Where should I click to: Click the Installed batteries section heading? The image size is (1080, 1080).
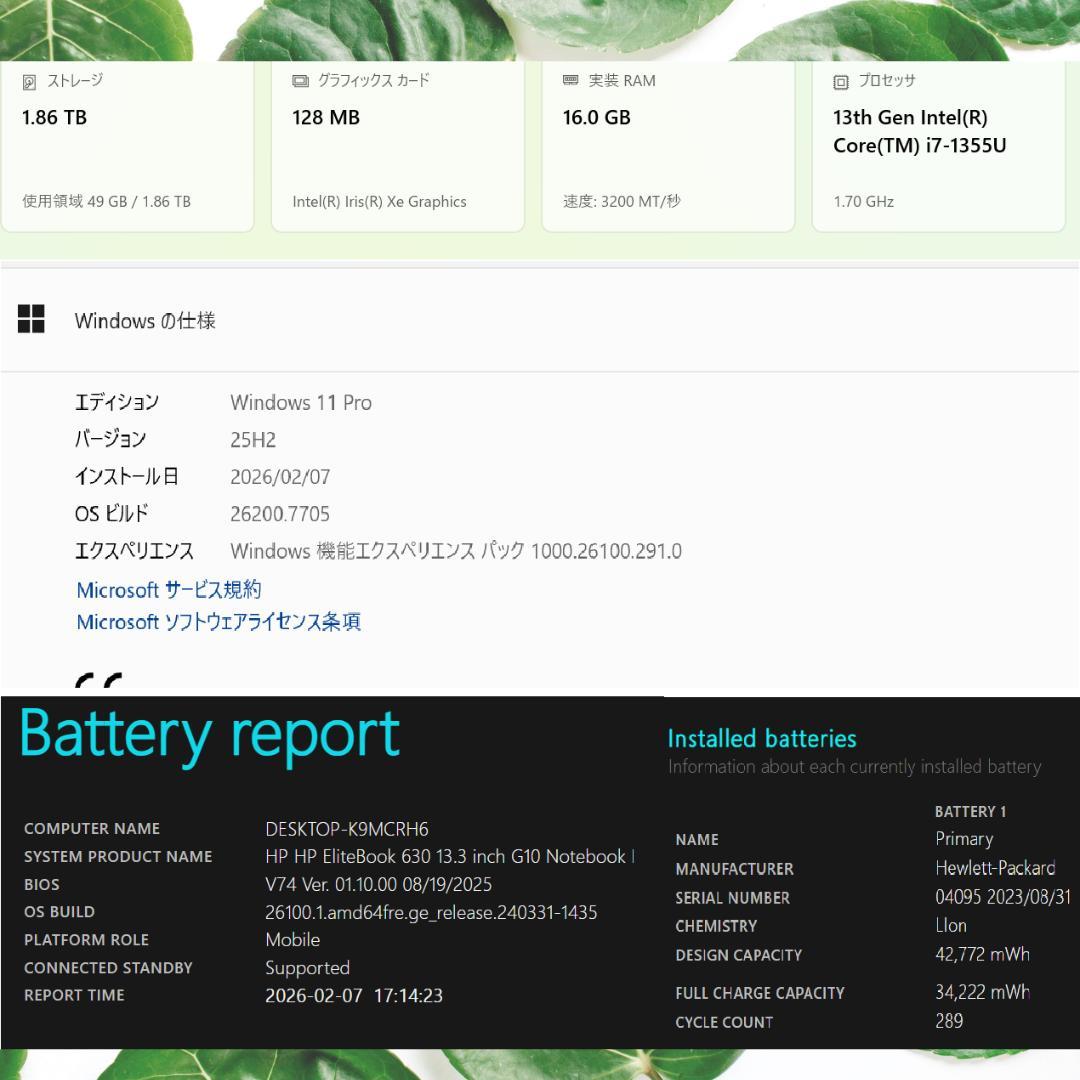[762, 738]
